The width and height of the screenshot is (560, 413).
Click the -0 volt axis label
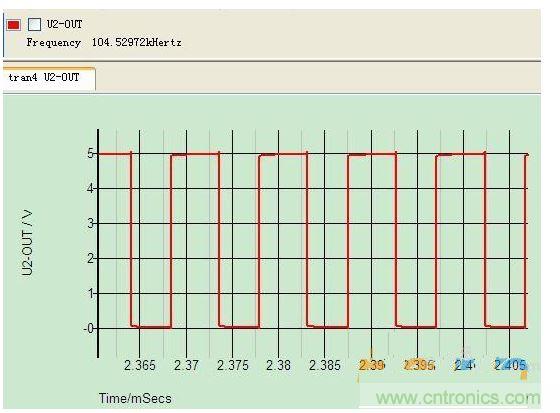pyautogui.click(x=89, y=328)
